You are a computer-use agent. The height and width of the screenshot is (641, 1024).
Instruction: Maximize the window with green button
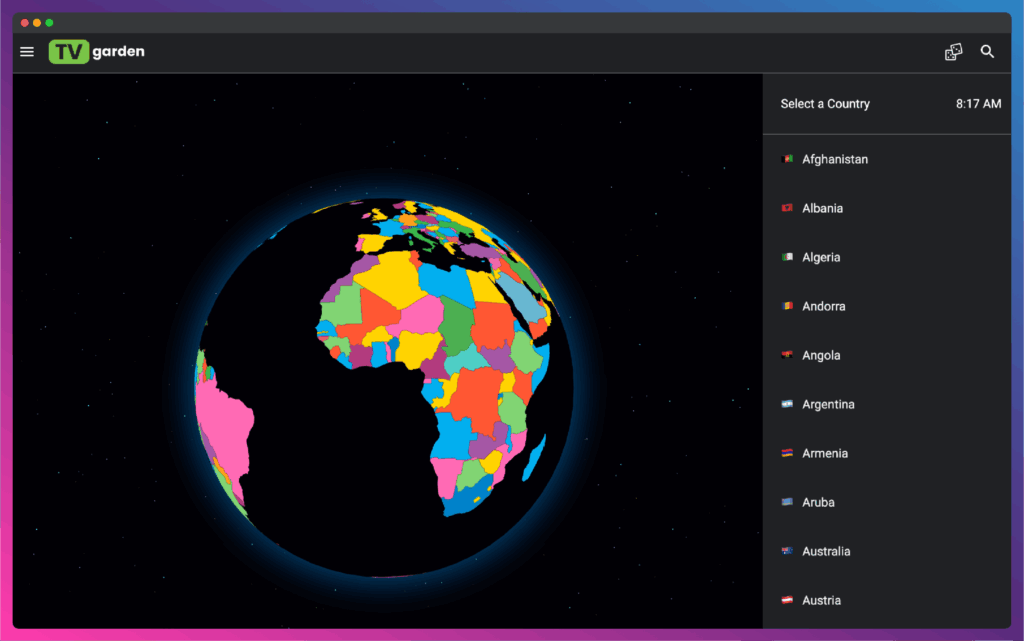coord(49,23)
